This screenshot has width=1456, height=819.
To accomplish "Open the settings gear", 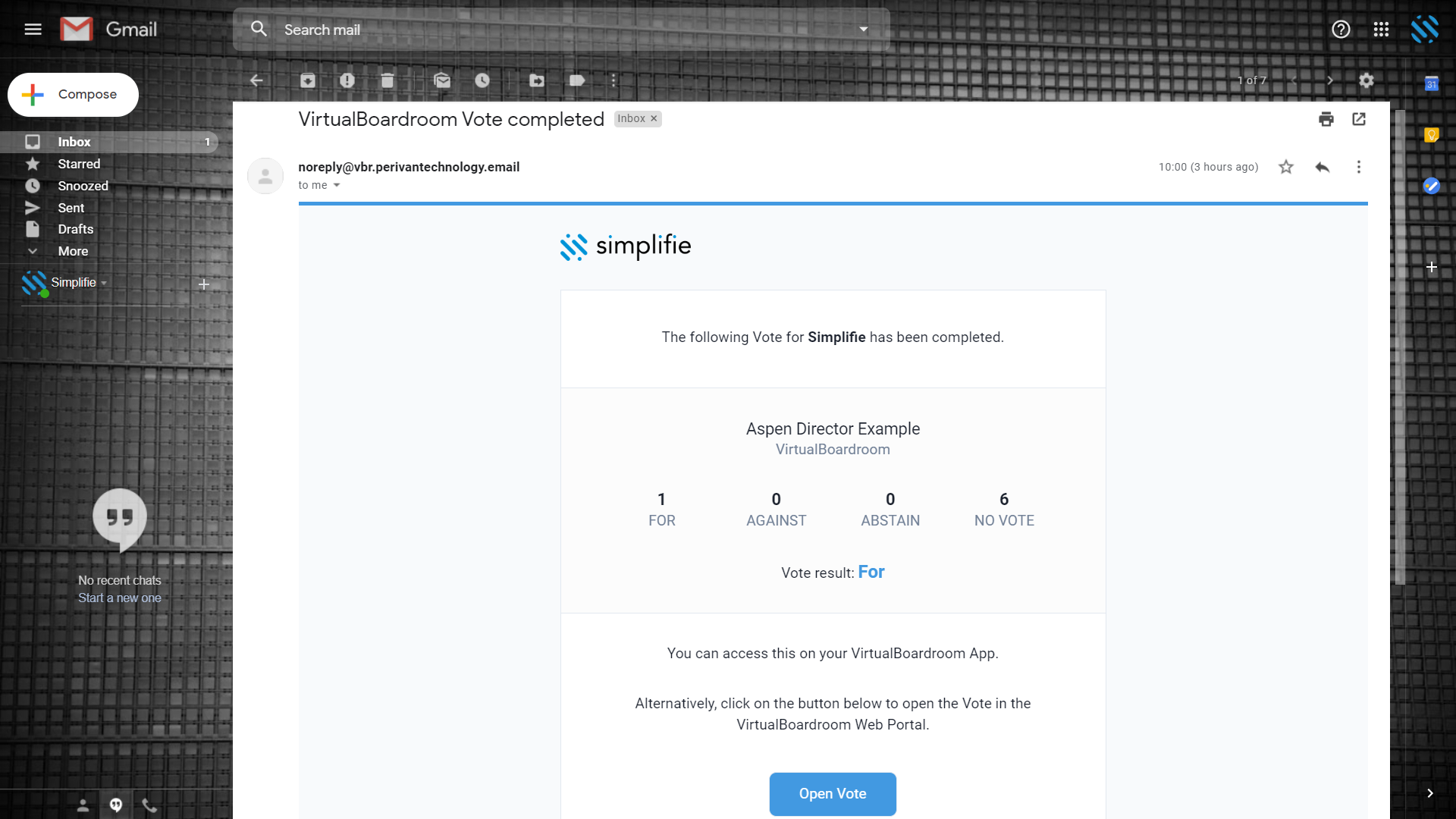I will 1367,80.
